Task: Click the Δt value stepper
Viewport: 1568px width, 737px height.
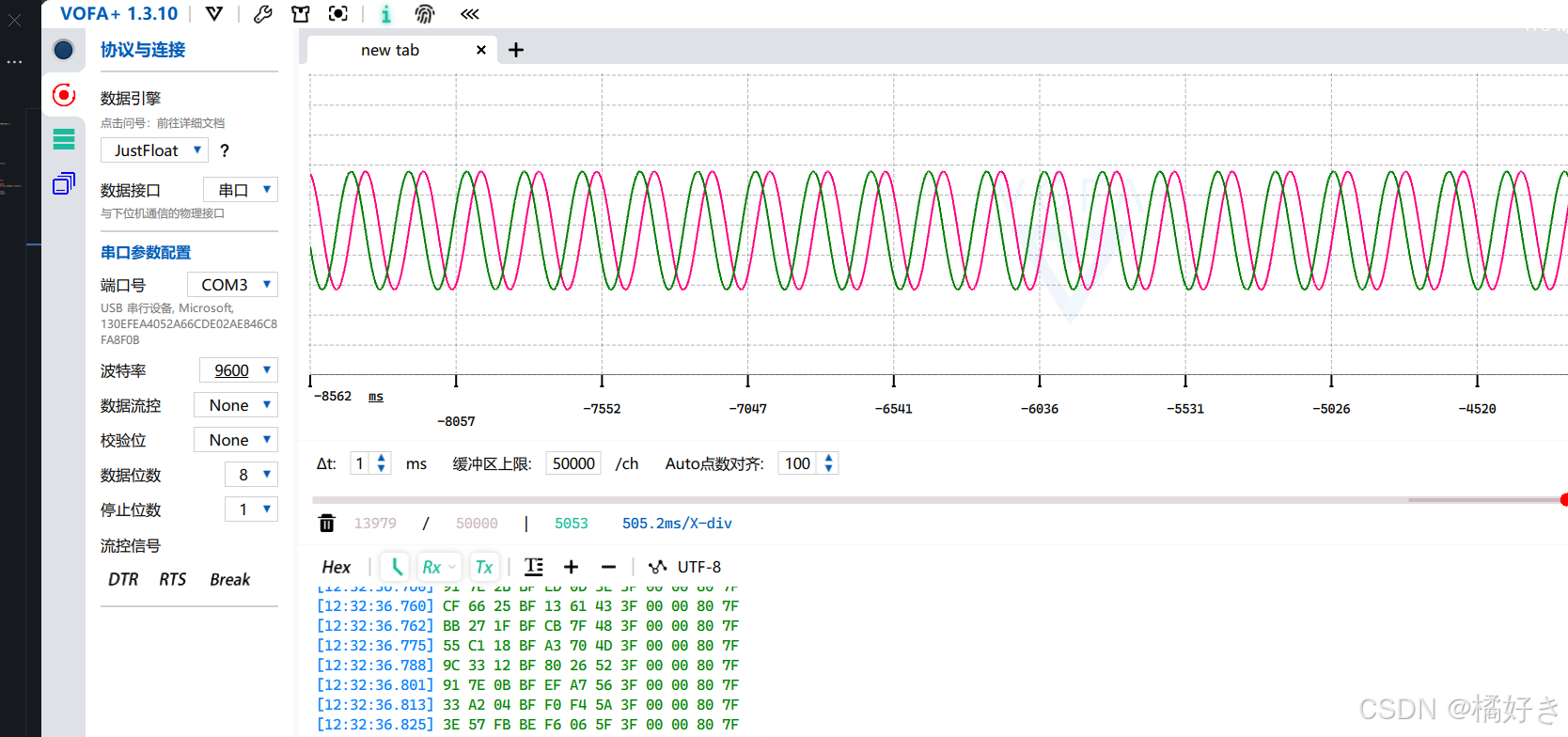Action: click(370, 463)
